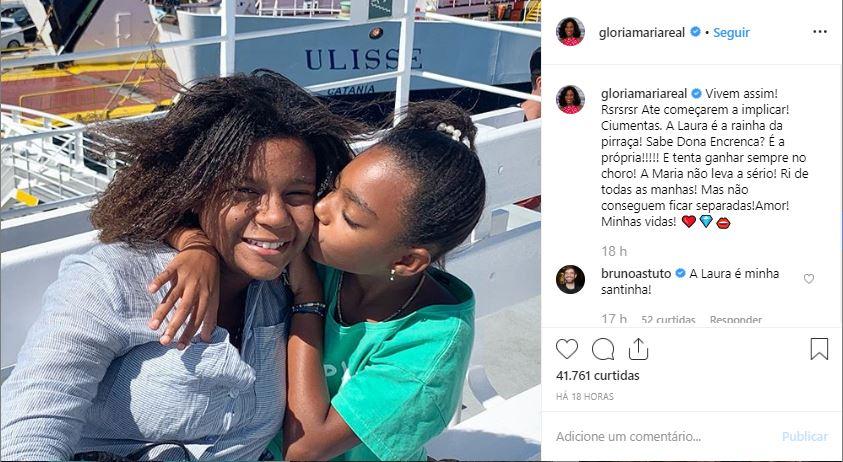Screen dimensions: 843x462
Task: View the 52 curtidas on the comment
Action: pyautogui.click(x=668, y=319)
